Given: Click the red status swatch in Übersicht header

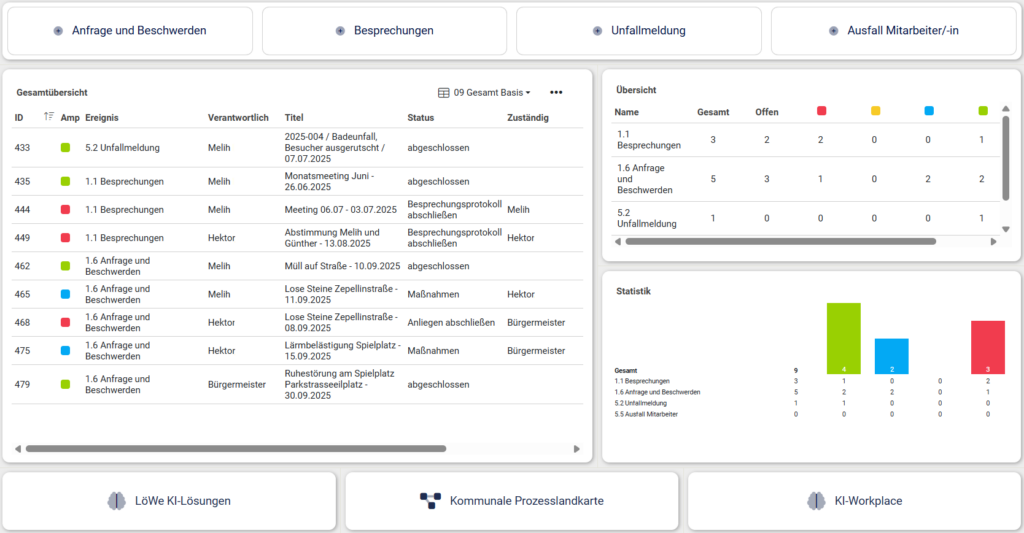Looking at the screenshot, I should tap(821, 112).
